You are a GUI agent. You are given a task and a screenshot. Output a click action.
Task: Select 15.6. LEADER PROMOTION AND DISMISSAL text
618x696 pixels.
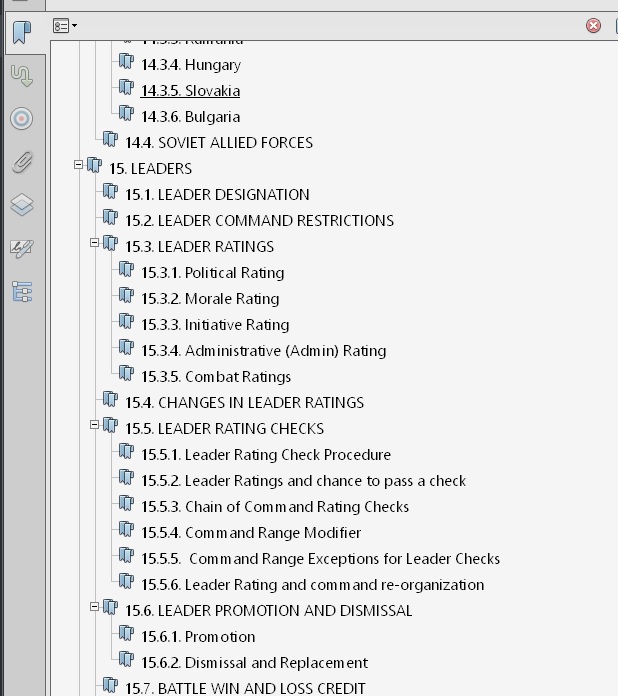point(269,610)
